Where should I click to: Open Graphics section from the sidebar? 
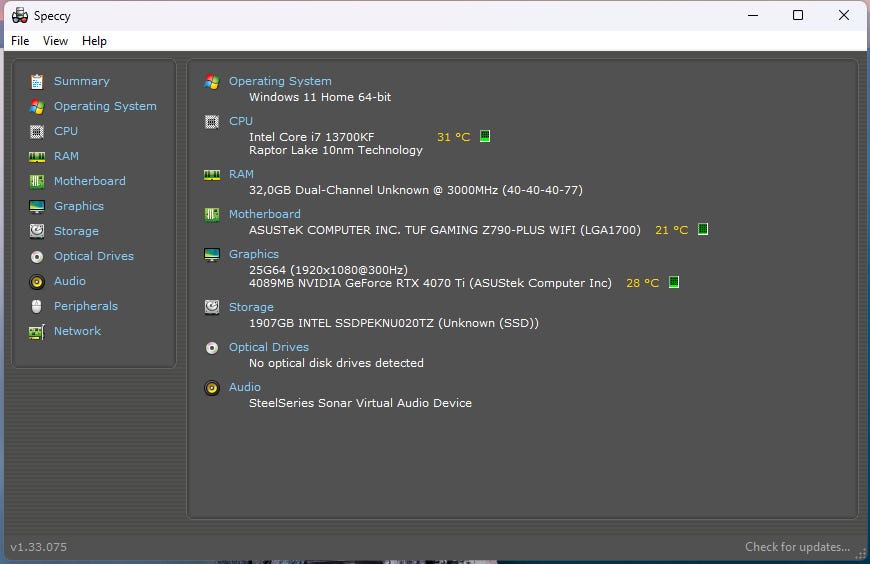[79, 206]
